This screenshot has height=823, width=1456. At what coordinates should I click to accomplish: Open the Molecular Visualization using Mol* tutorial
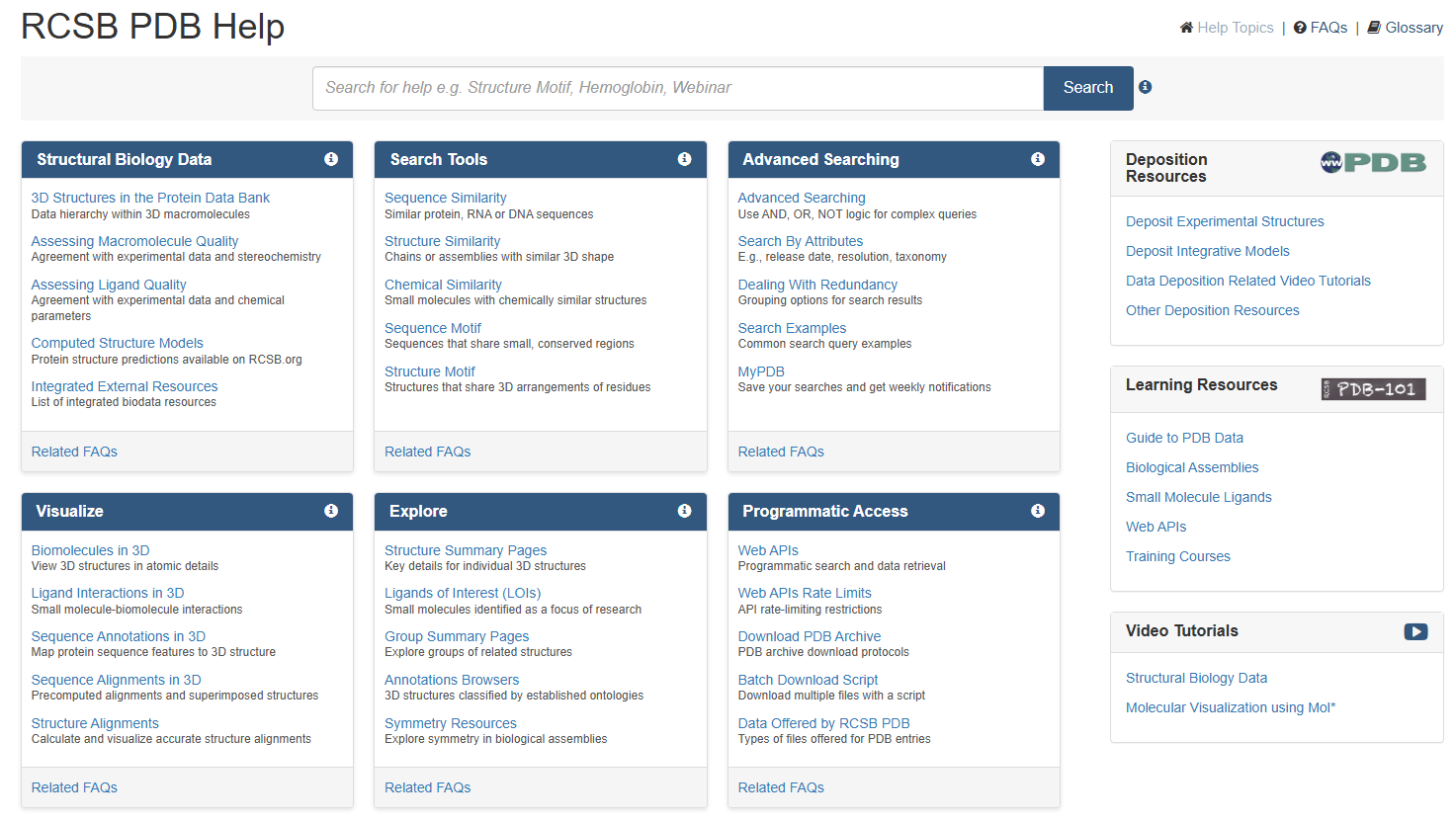coord(1231,706)
